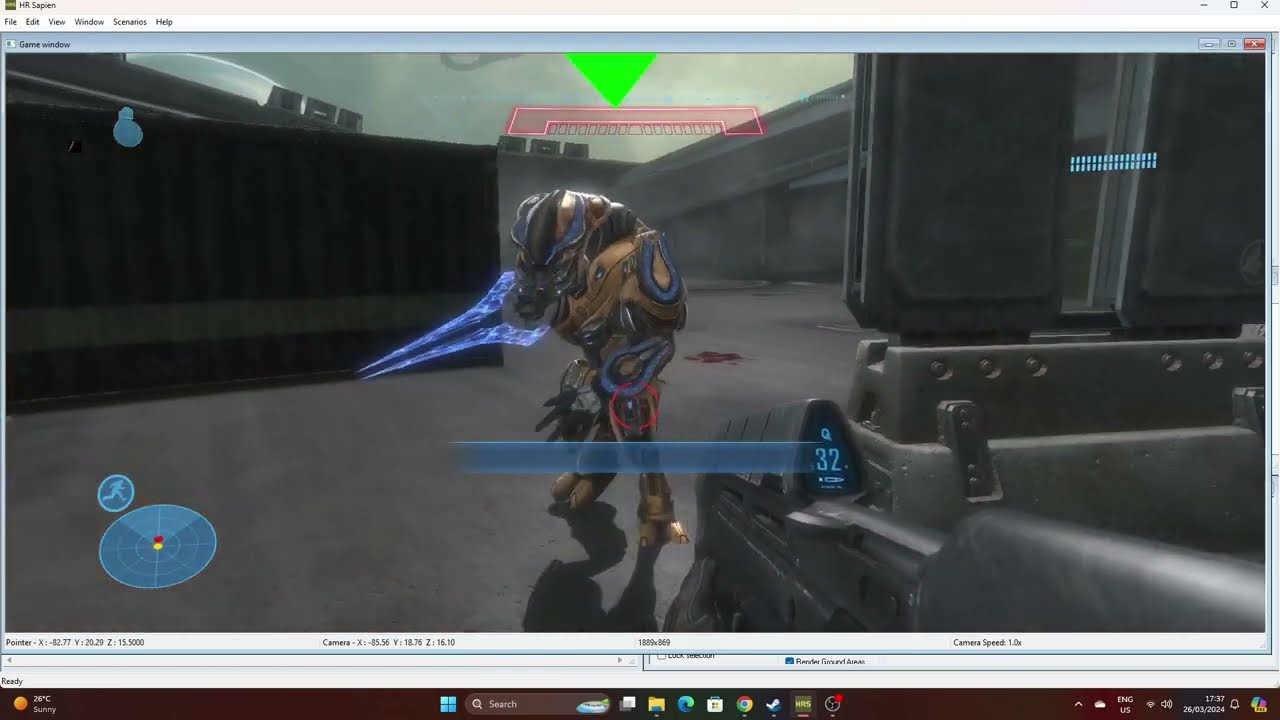Open Microsoft Edge from taskbar
Screen dimensions: 1280x720
(686, 704)
